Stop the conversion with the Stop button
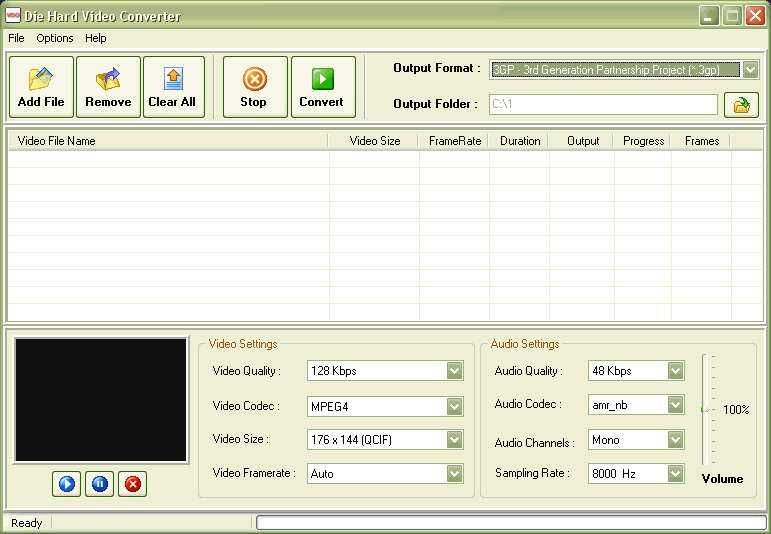This screenshot has height=534, width=771. (x=255, y=87)
